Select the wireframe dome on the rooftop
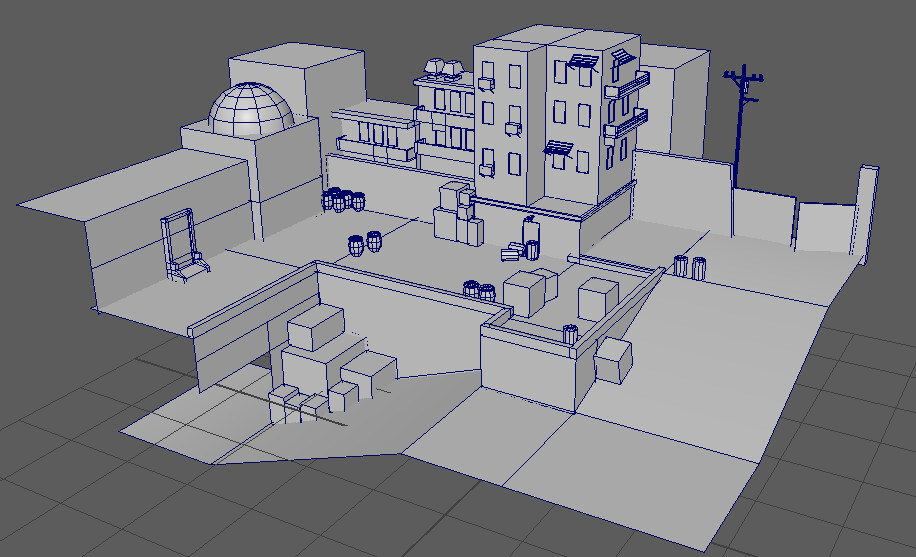 coord(251,109)
